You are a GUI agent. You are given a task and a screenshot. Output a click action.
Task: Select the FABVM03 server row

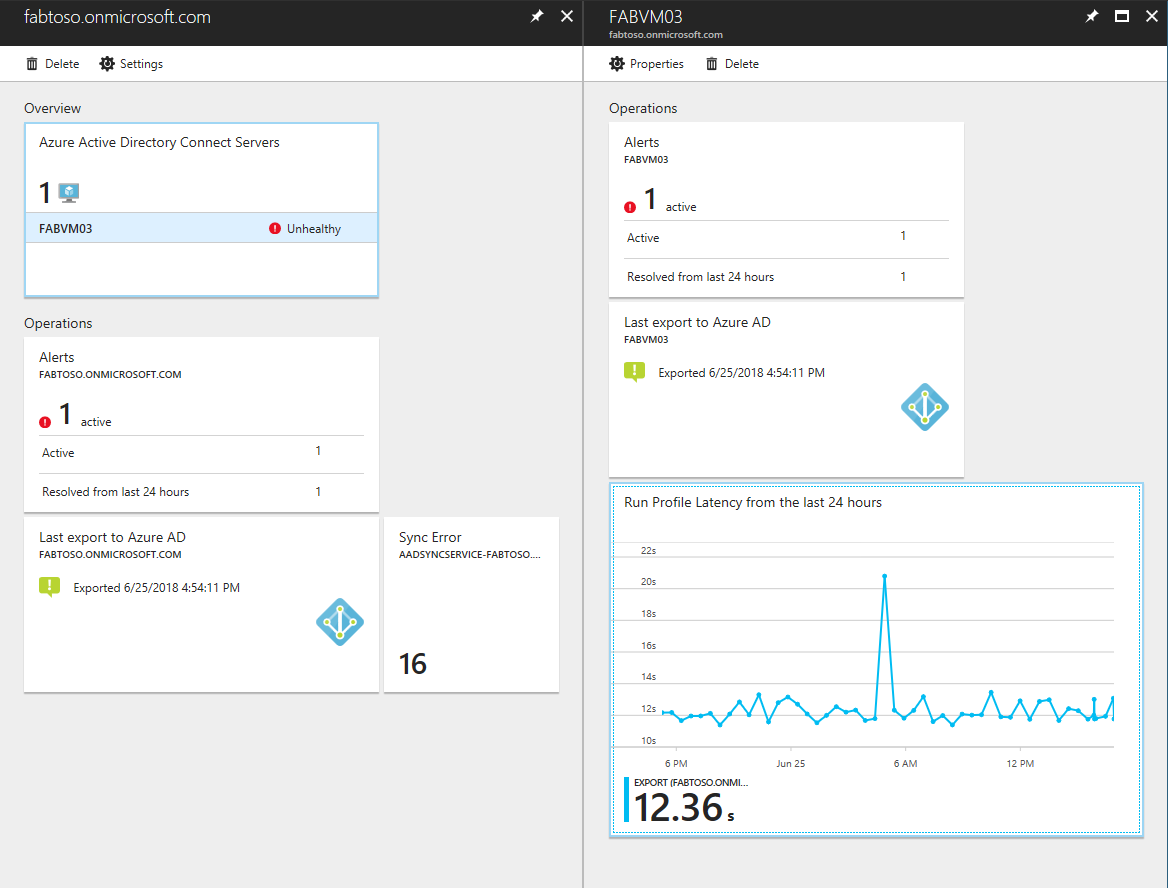point(201,229)
